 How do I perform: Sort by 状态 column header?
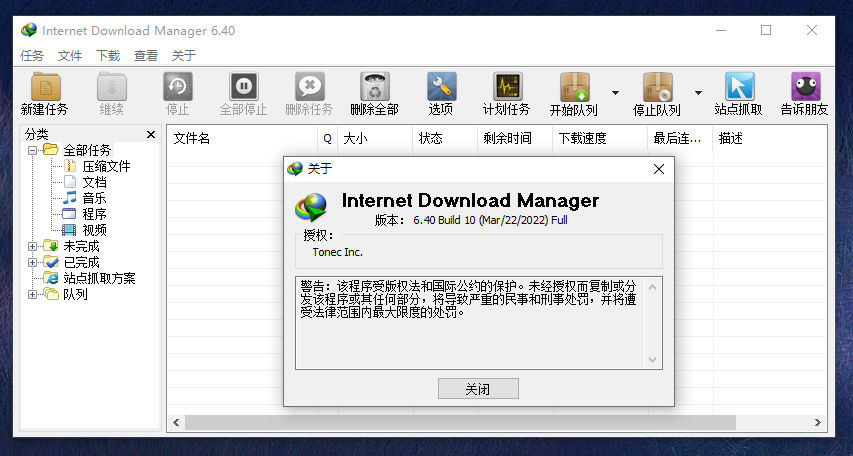pos(446,138)
